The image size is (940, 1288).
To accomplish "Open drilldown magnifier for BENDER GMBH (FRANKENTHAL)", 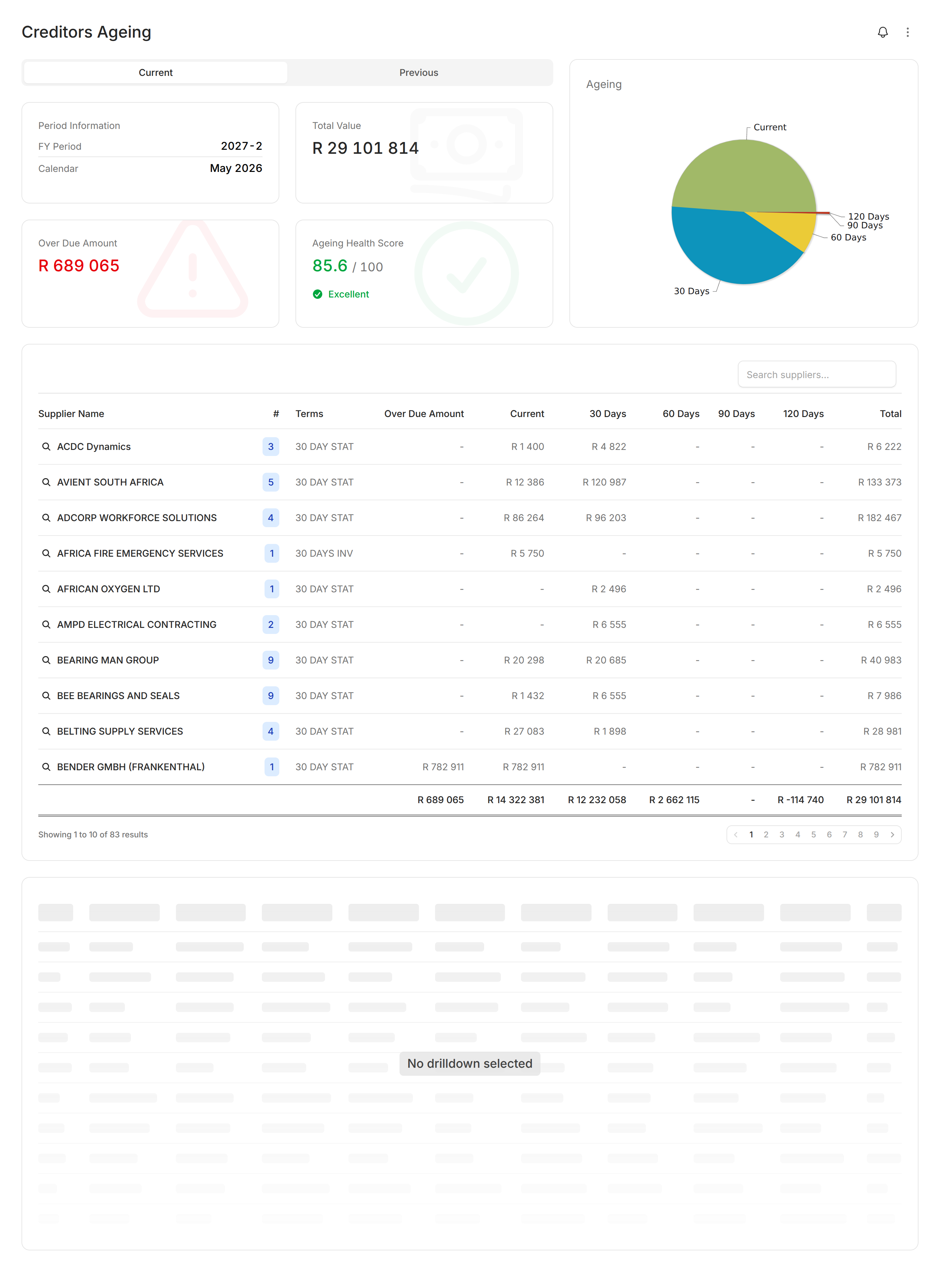I will (46, 767).
